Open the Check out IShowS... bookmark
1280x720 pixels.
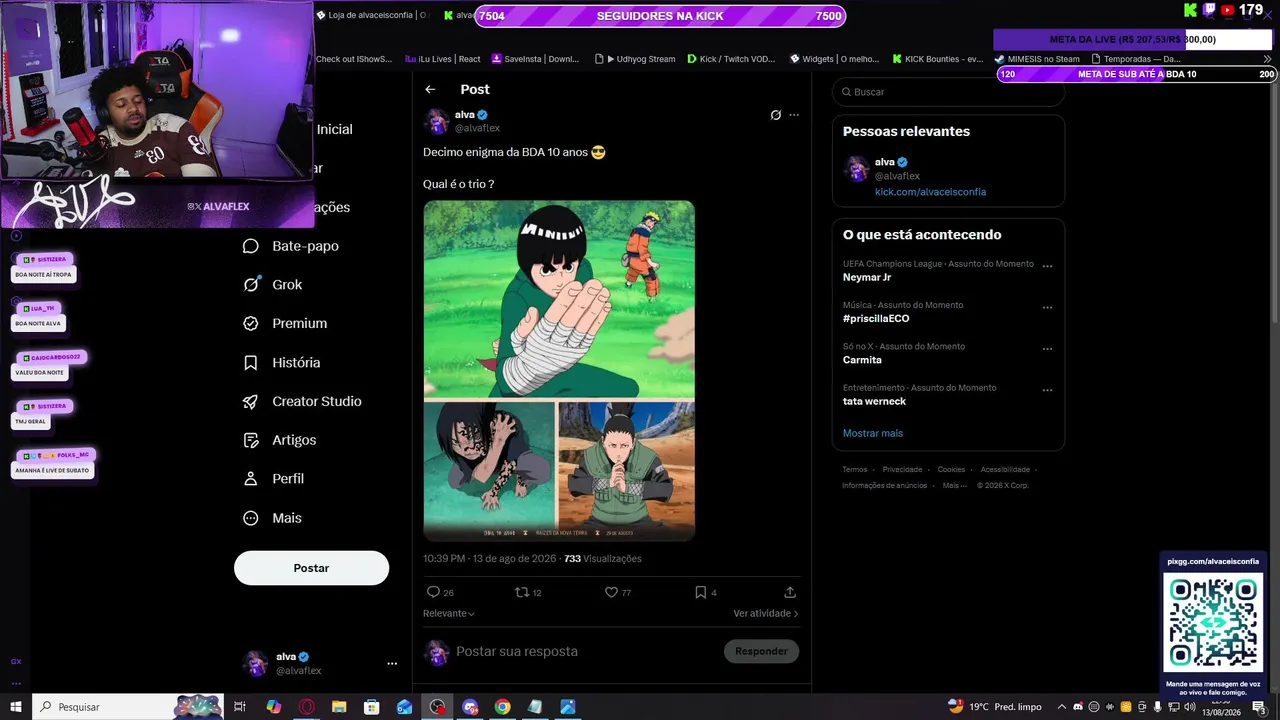354,59
